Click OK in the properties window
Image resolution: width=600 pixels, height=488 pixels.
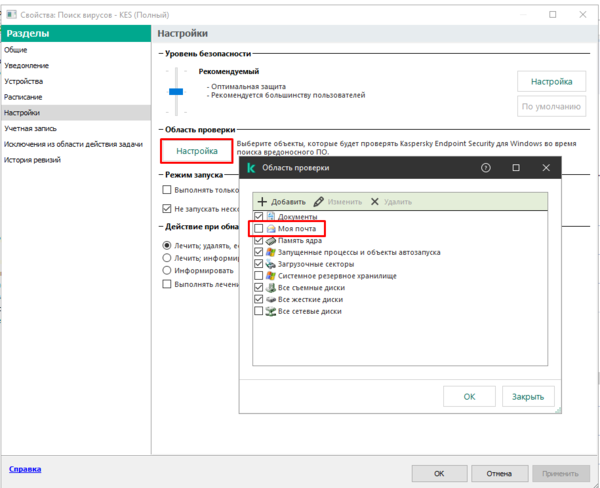point(439,473)
